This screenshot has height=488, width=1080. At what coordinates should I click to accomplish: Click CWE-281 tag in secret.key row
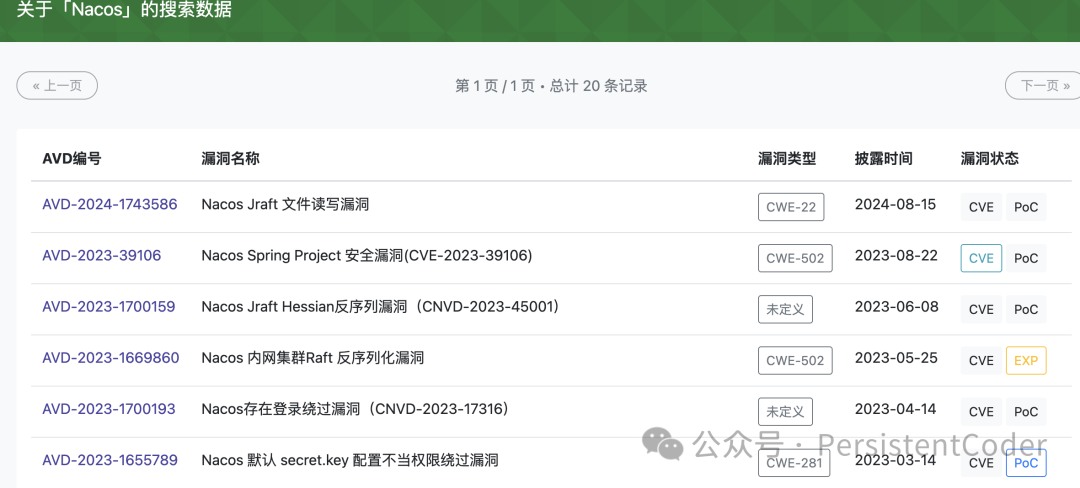pos(794,463)
